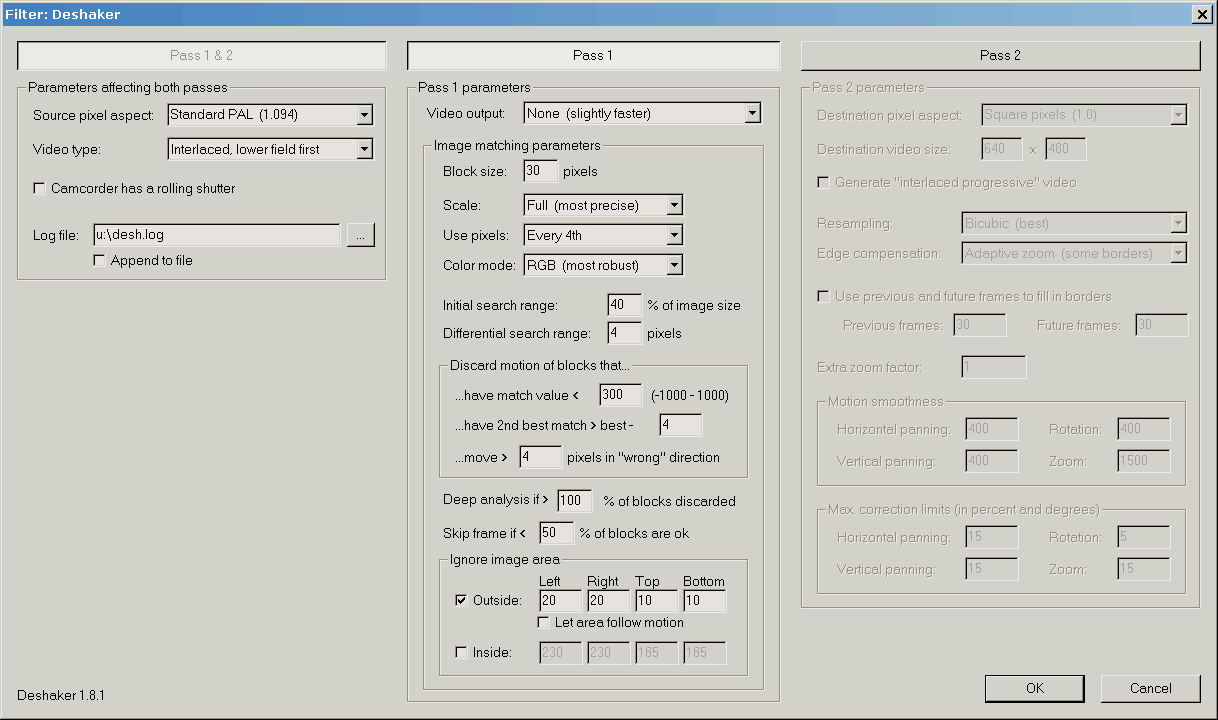Focus the Log file path field
This screenshot has width=1218, height=720.
point(216,235)
